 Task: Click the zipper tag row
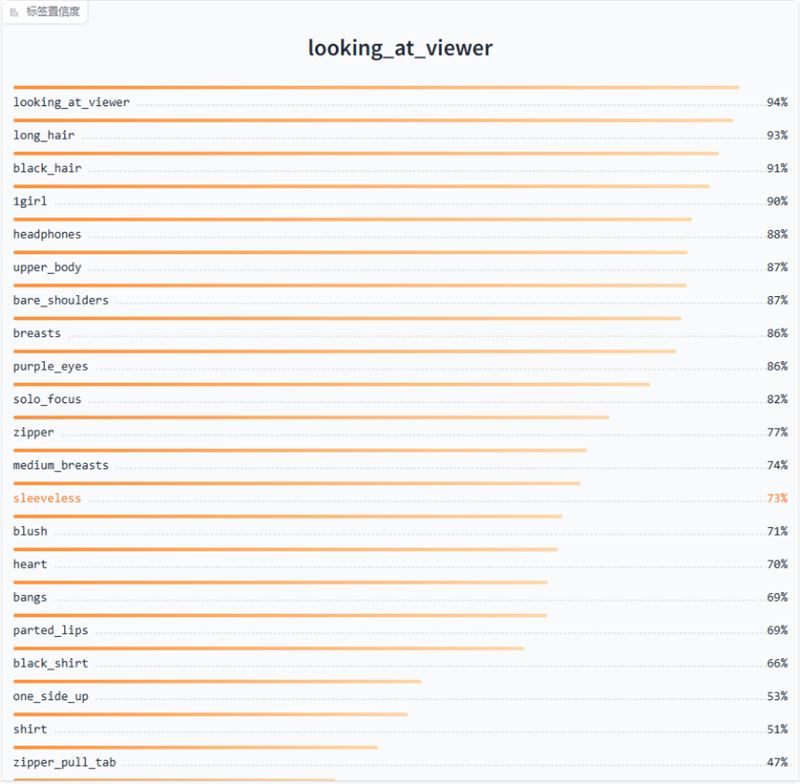(401, 432)
